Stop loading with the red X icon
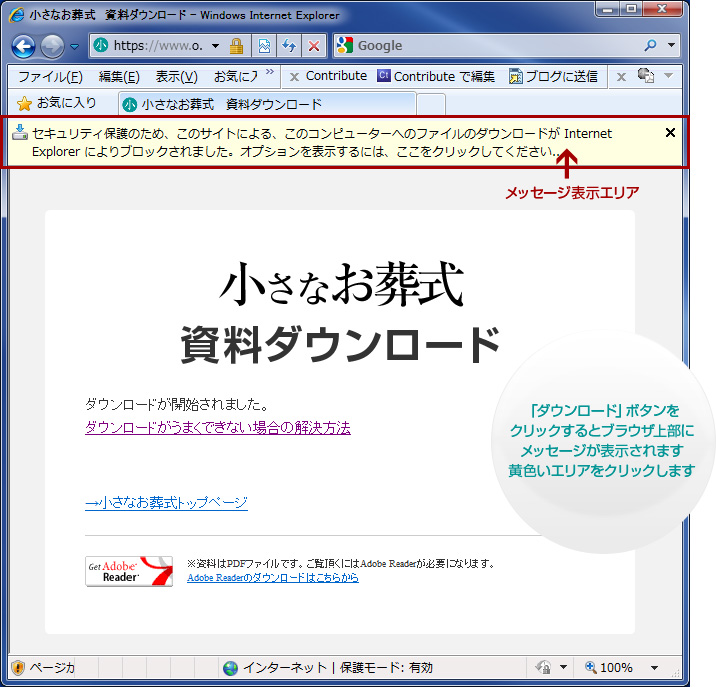The image size is (716, 687). [314, 46]
